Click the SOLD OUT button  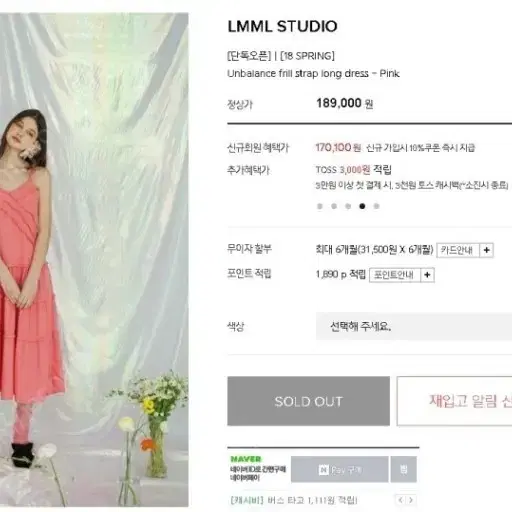click(x=308, y=401)
